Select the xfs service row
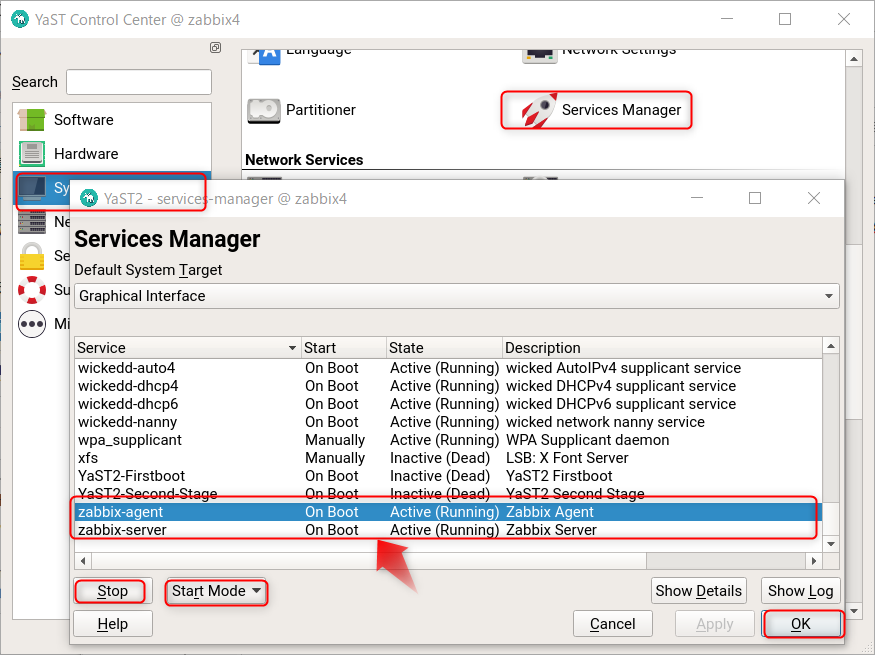The height and width of the screenshot is (655, 875). [x=449, y=458]
